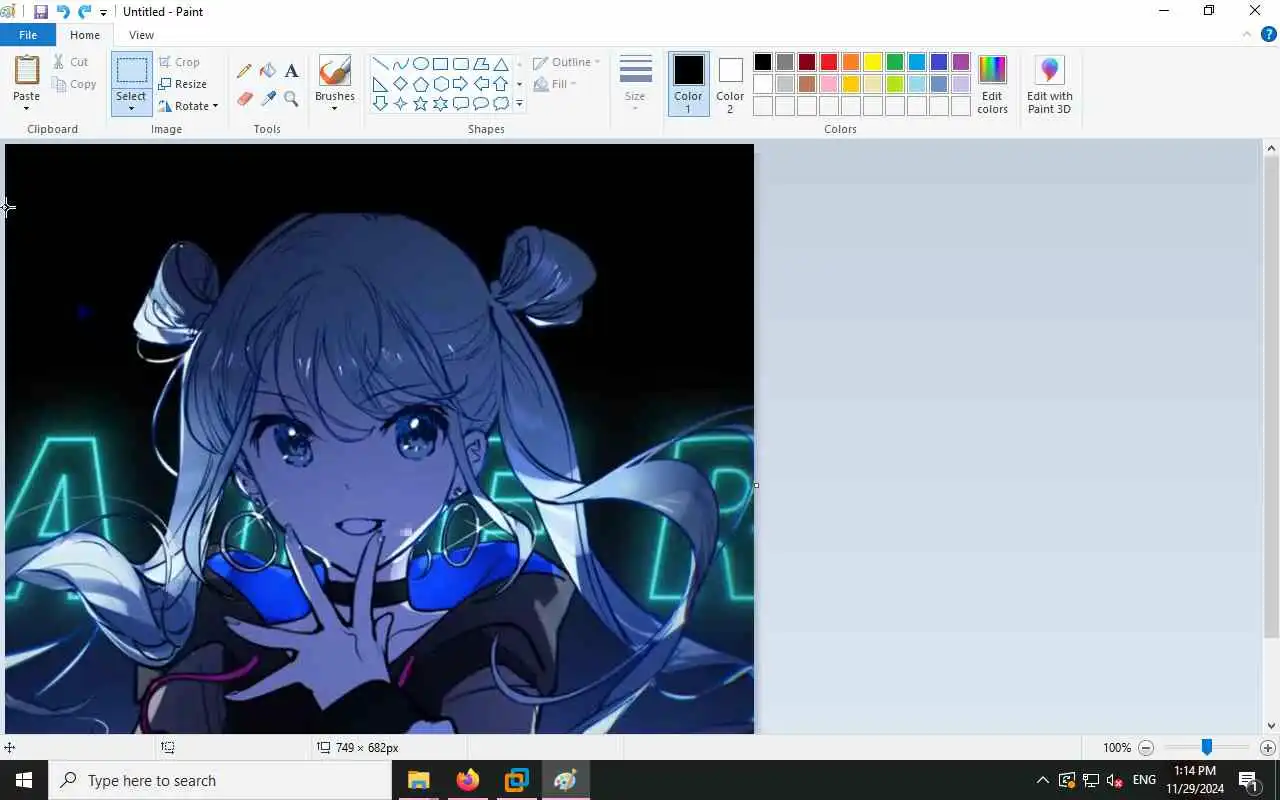Viewport: 1280px width, 800px height.
Task: Click the Windows search box
Action: click(220, 780)
